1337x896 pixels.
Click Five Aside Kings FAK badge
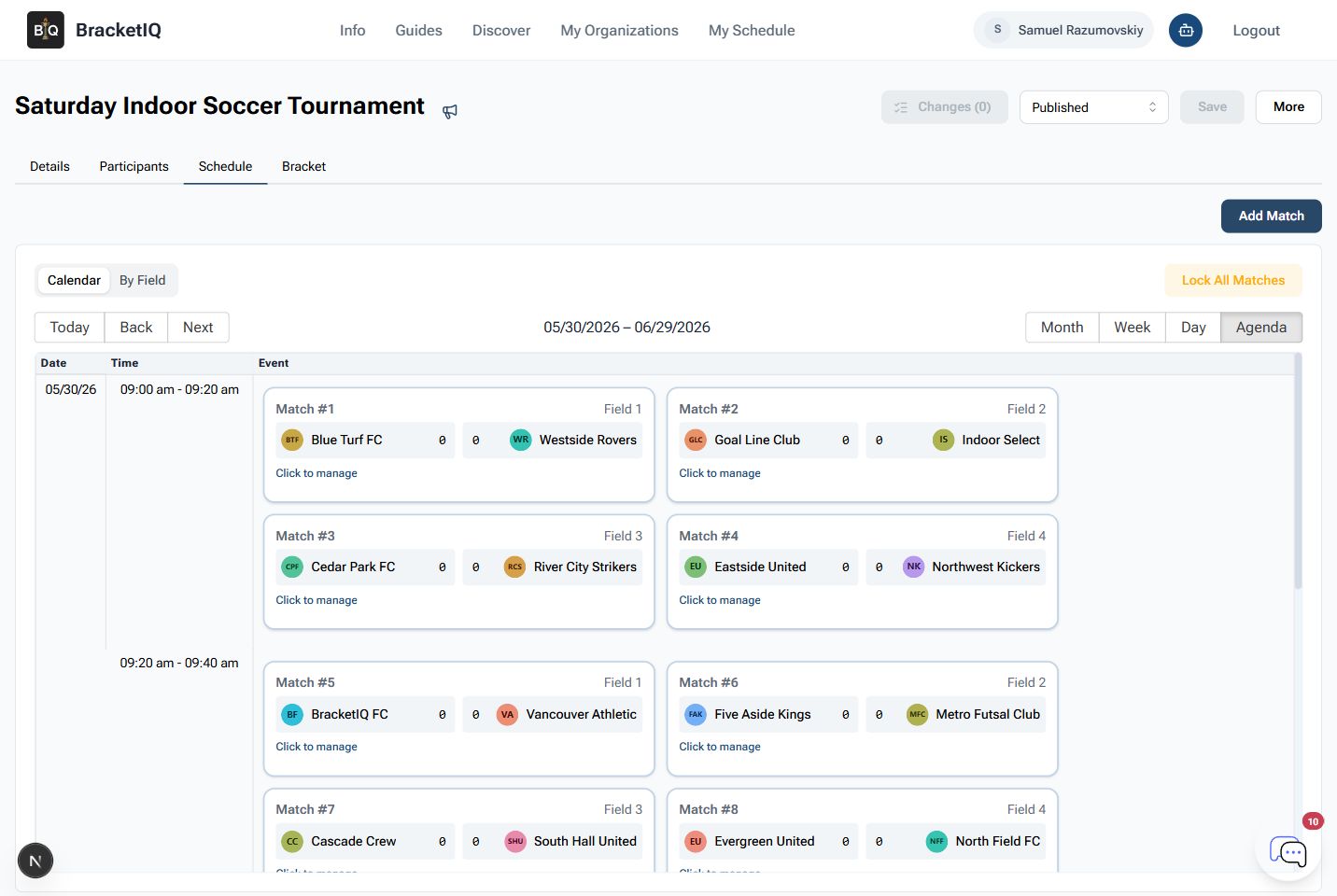click(696, 714)
